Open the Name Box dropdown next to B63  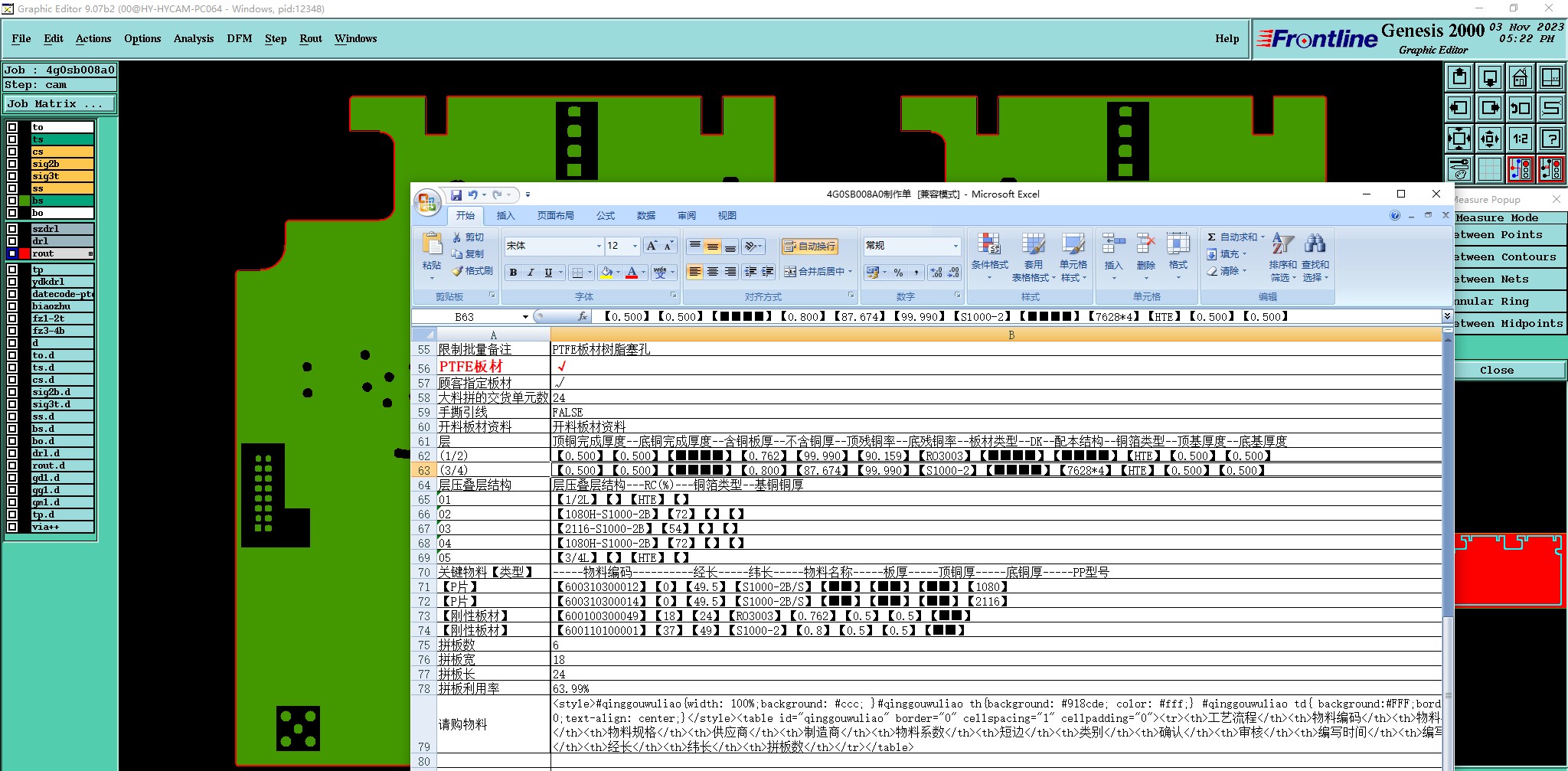525,317
